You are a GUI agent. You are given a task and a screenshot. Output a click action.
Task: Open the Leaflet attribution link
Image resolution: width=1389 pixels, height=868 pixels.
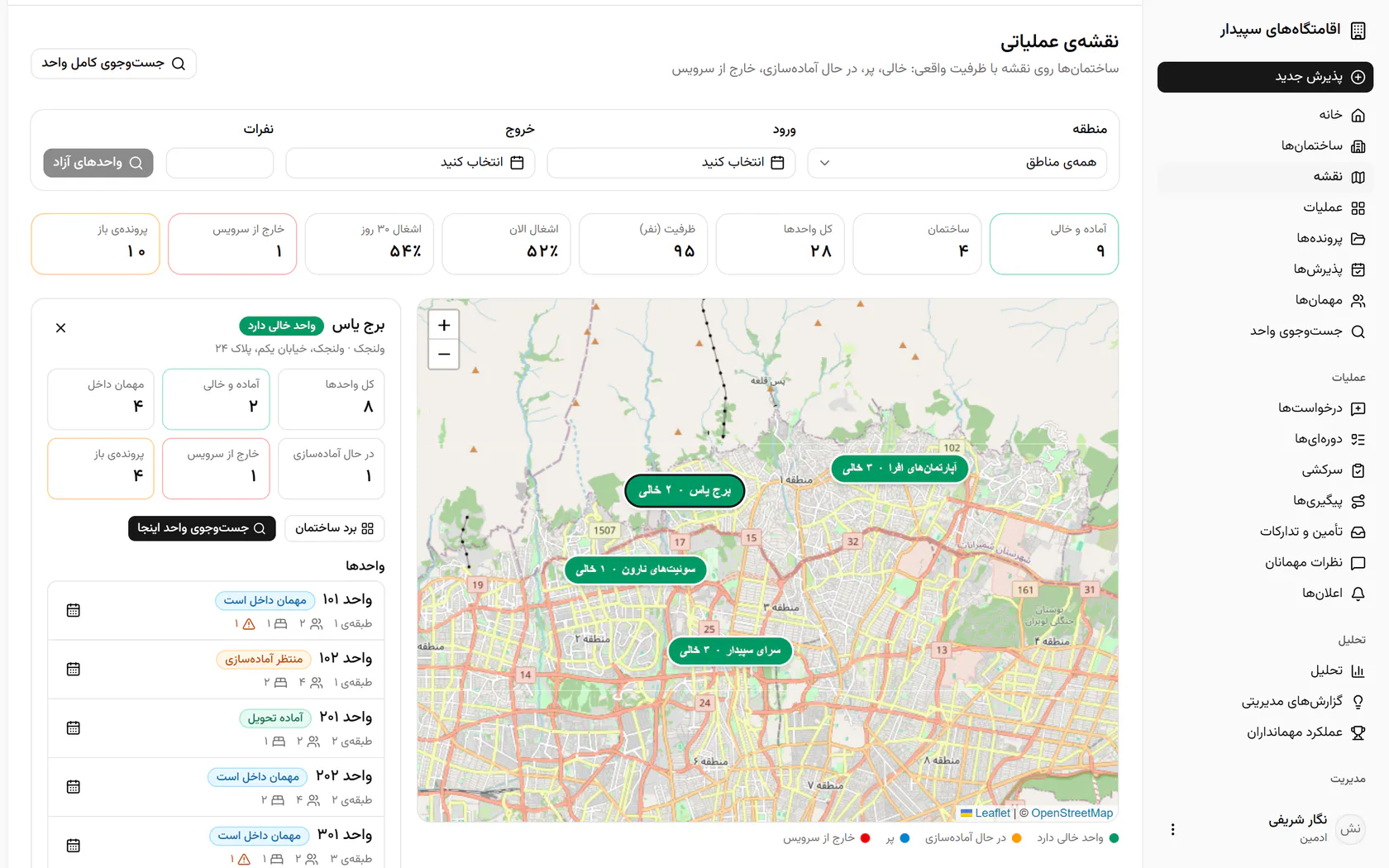click(x=986, y=813)
